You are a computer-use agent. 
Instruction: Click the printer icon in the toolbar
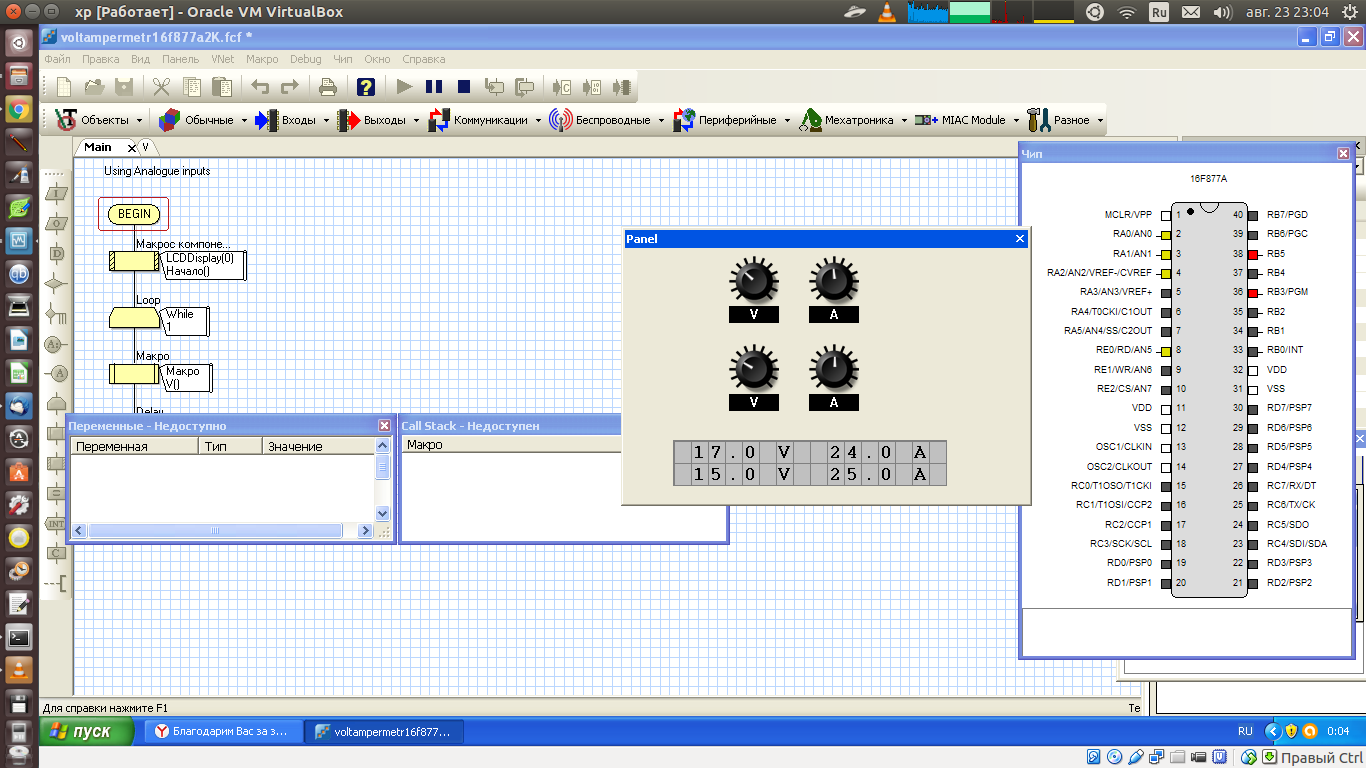coord(327,87)
